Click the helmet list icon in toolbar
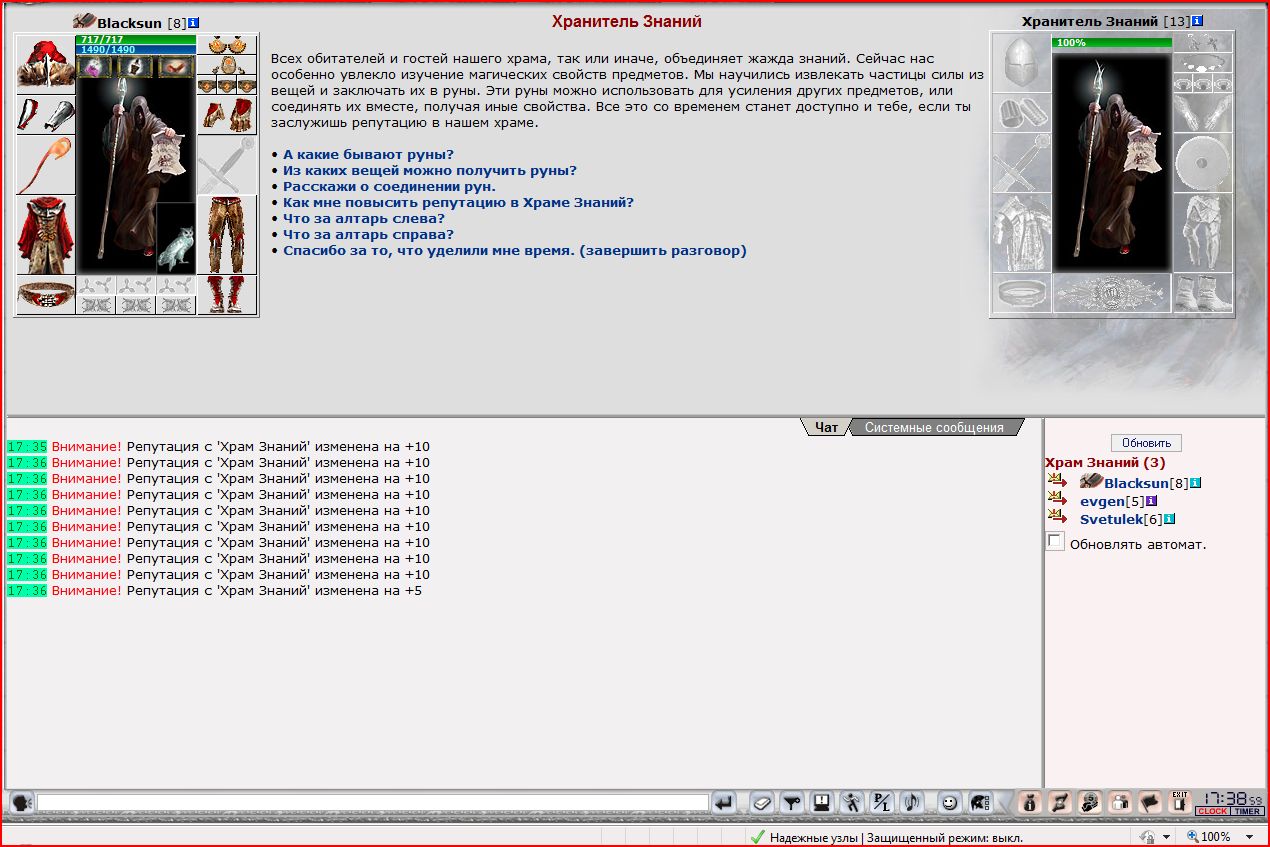 pyautogui.click(x=979, y=802)
